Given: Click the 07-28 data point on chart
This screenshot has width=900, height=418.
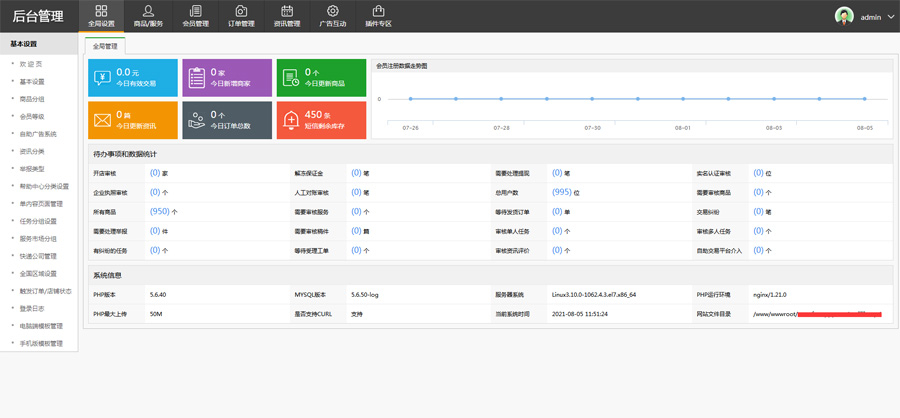Looking at the screenshot, I should 501,99.
